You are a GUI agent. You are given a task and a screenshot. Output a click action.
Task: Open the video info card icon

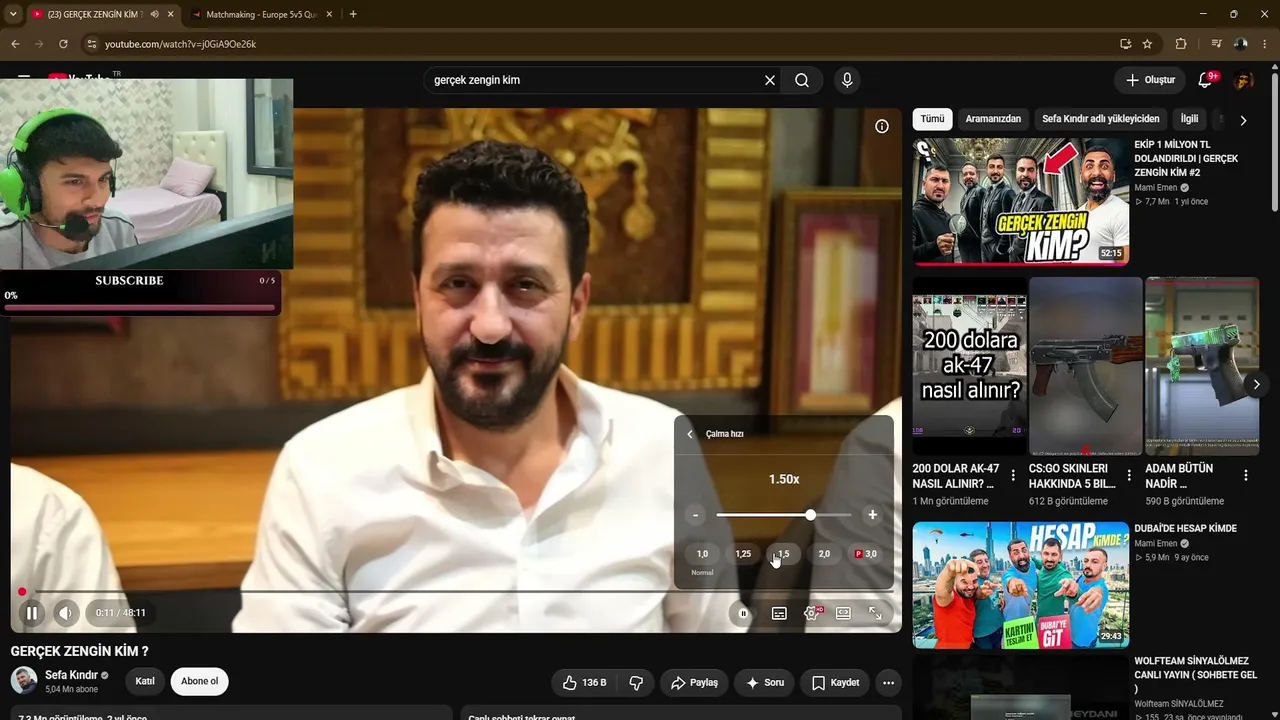(882, 126)
